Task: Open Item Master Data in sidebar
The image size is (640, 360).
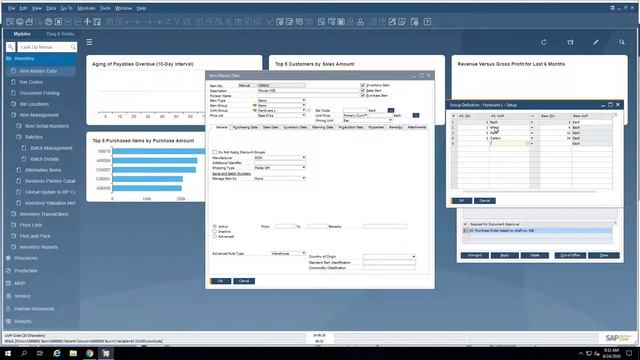Action: click(x=38, y=71)
